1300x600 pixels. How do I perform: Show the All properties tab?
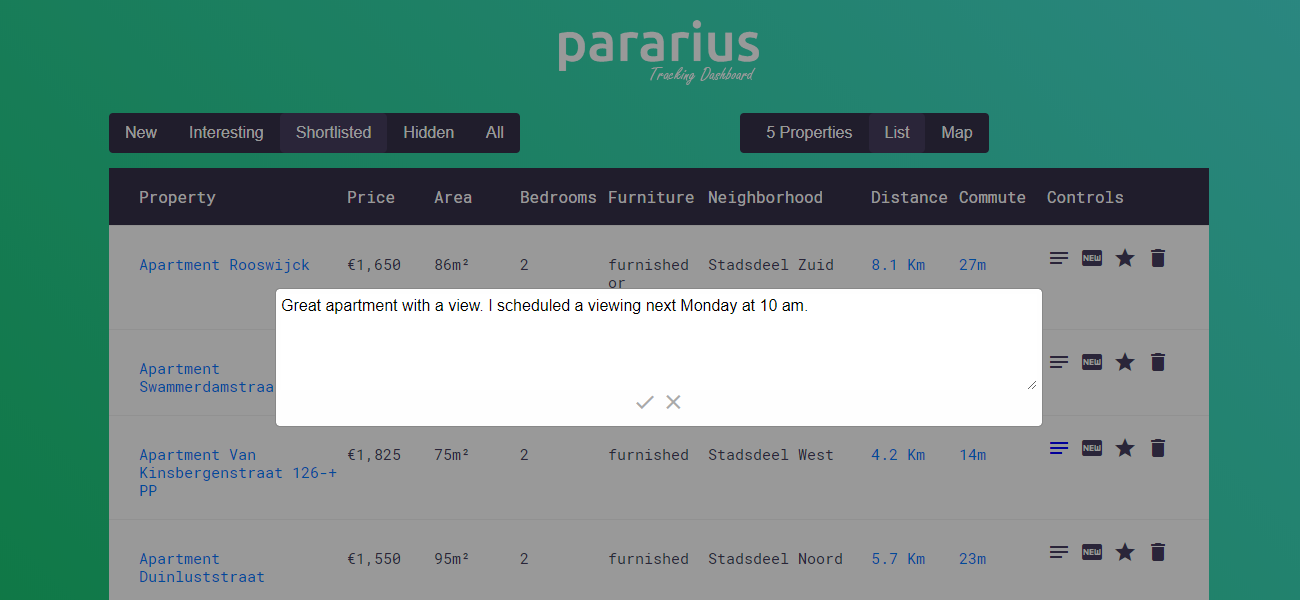click(x=495, y=133)
